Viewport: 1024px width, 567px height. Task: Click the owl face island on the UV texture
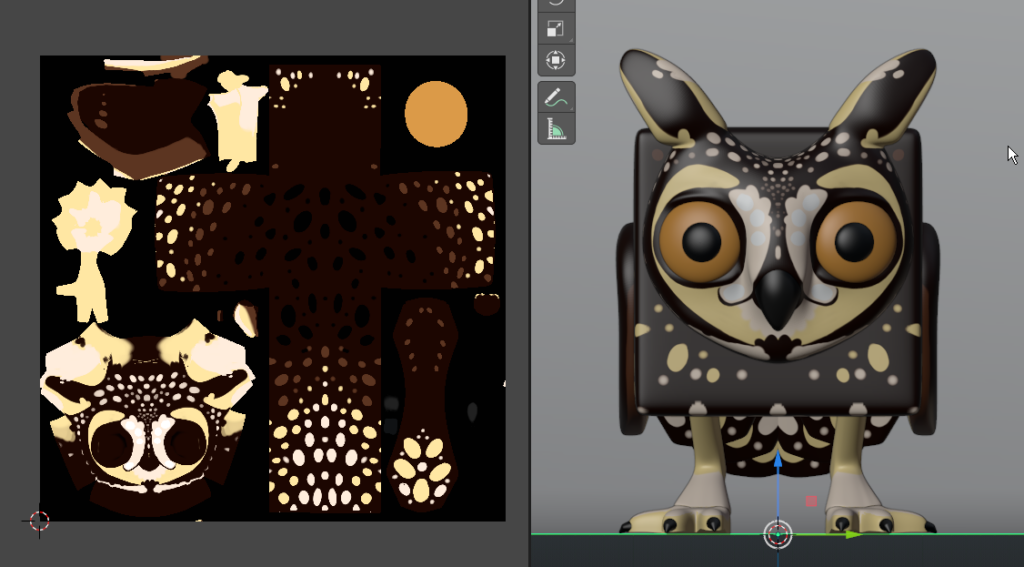point(149,418)
